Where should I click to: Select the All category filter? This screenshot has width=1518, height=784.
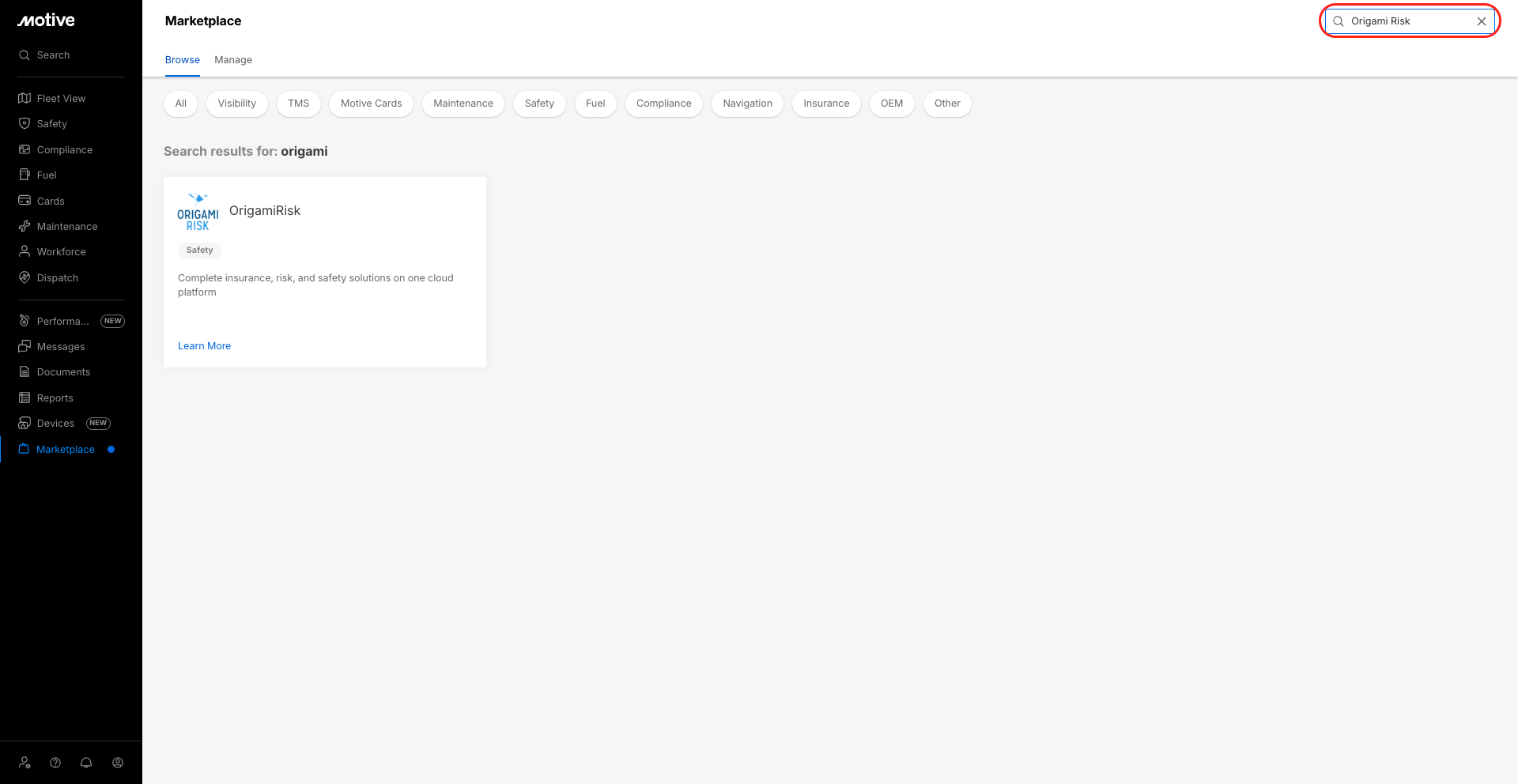(x=181, y=104)
